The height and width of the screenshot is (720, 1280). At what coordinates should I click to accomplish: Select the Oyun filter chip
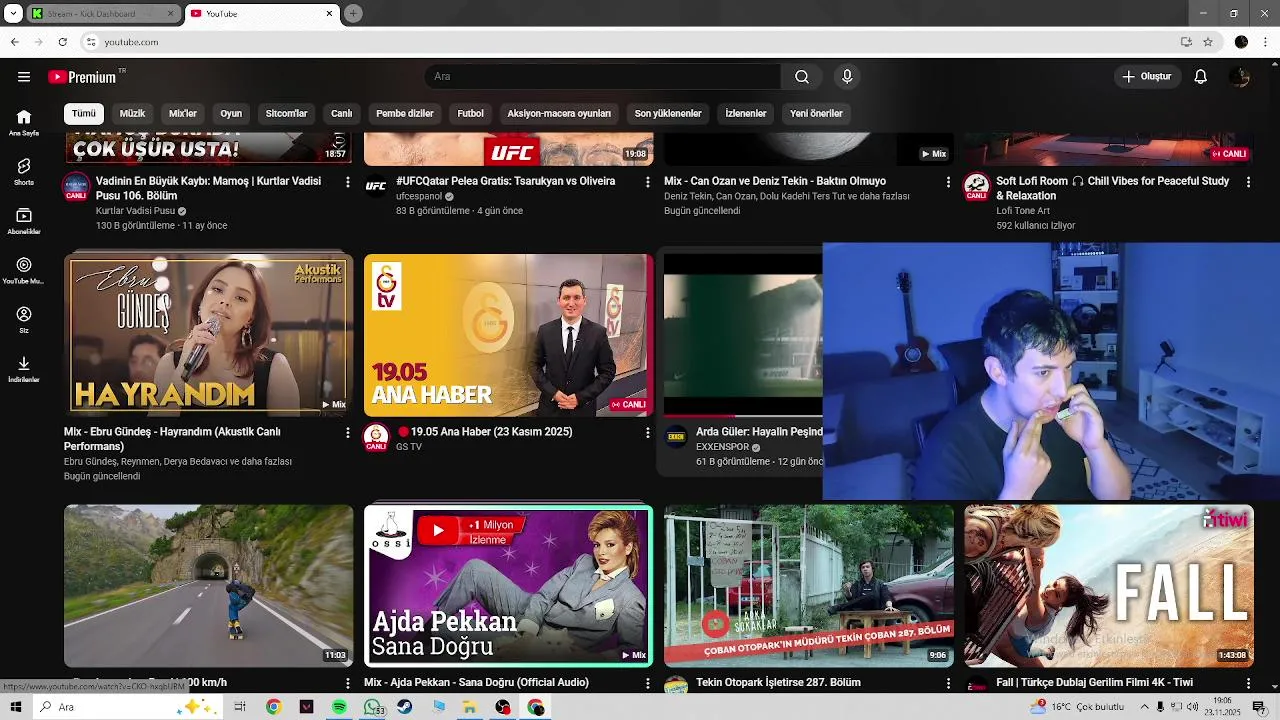point(231,114)
